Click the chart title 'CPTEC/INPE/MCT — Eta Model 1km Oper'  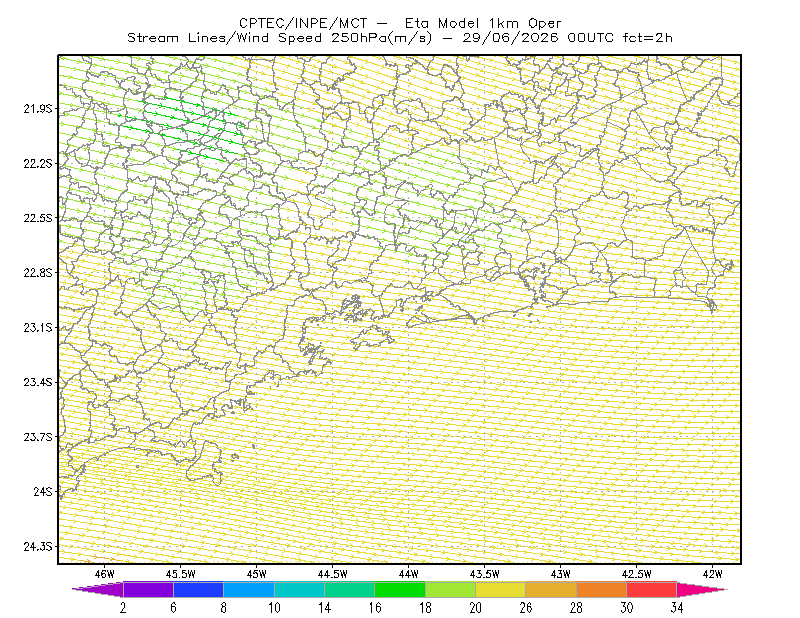[400, 23]
